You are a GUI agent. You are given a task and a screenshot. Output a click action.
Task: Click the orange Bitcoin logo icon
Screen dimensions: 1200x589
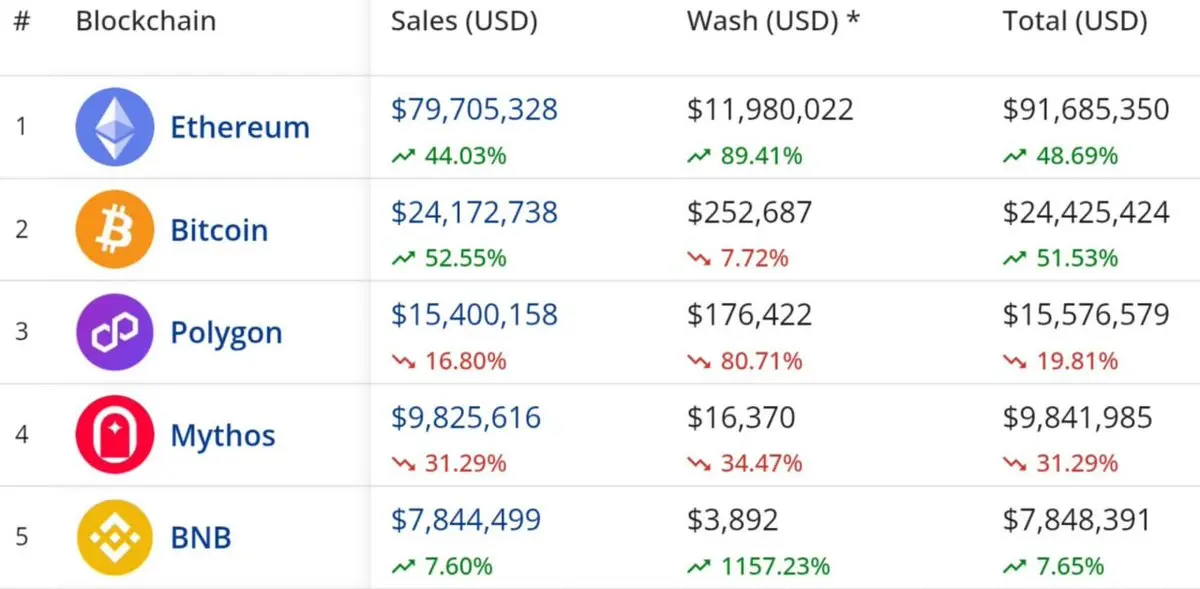tap(115, 230)
